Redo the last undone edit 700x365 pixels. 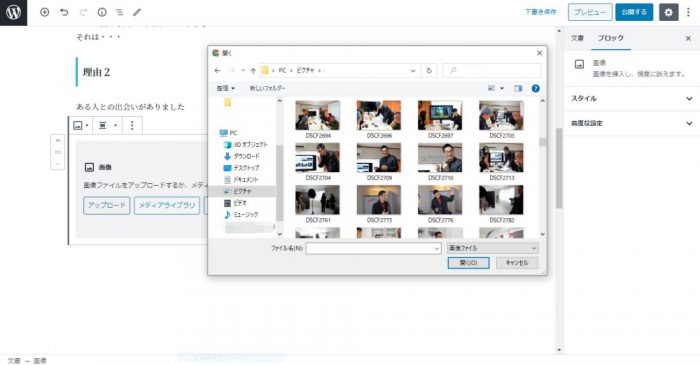click(x=83, y=12)
